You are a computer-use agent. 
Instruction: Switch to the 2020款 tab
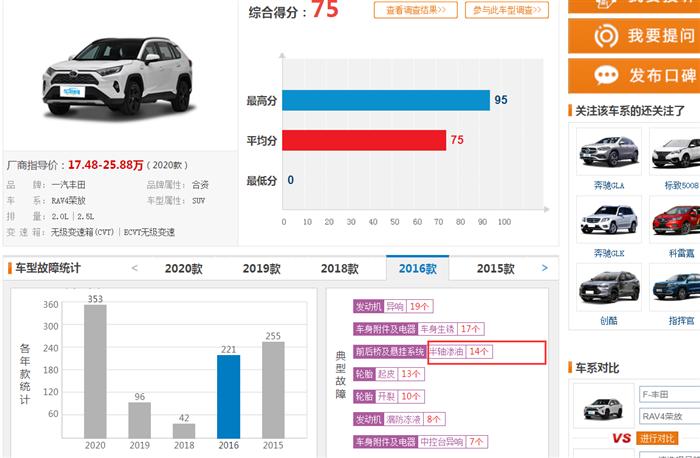click(x=183, y=269)
